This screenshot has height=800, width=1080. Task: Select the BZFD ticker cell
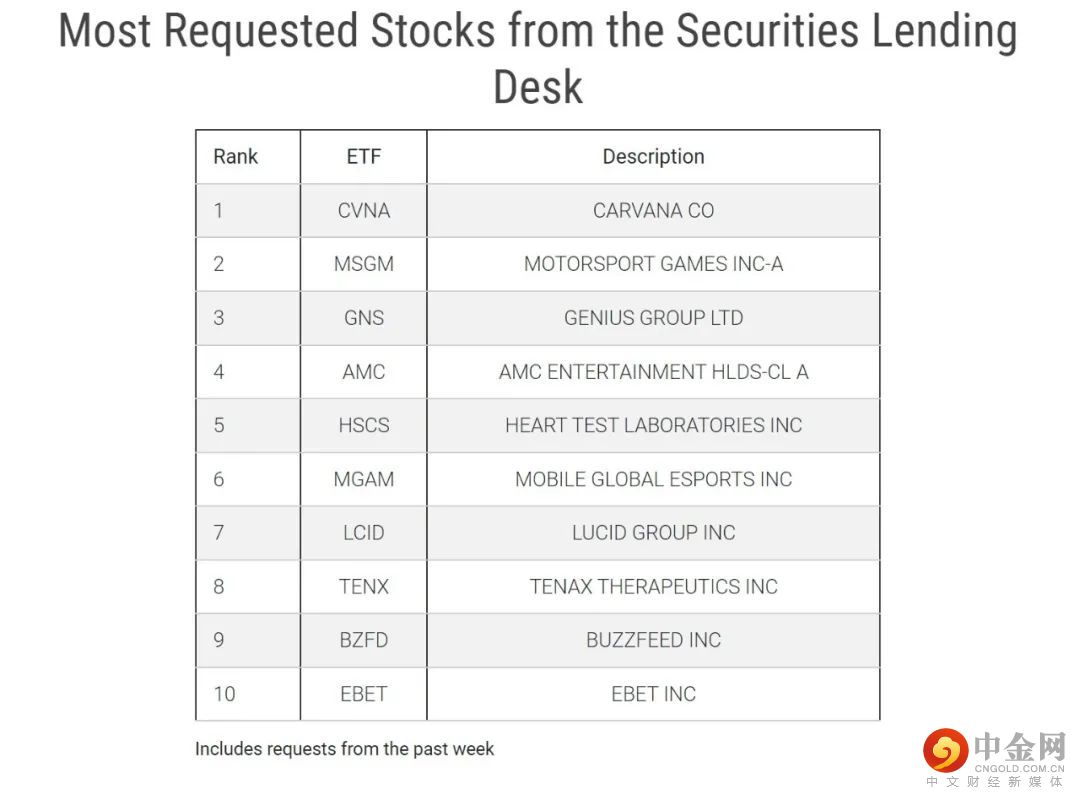363,640
